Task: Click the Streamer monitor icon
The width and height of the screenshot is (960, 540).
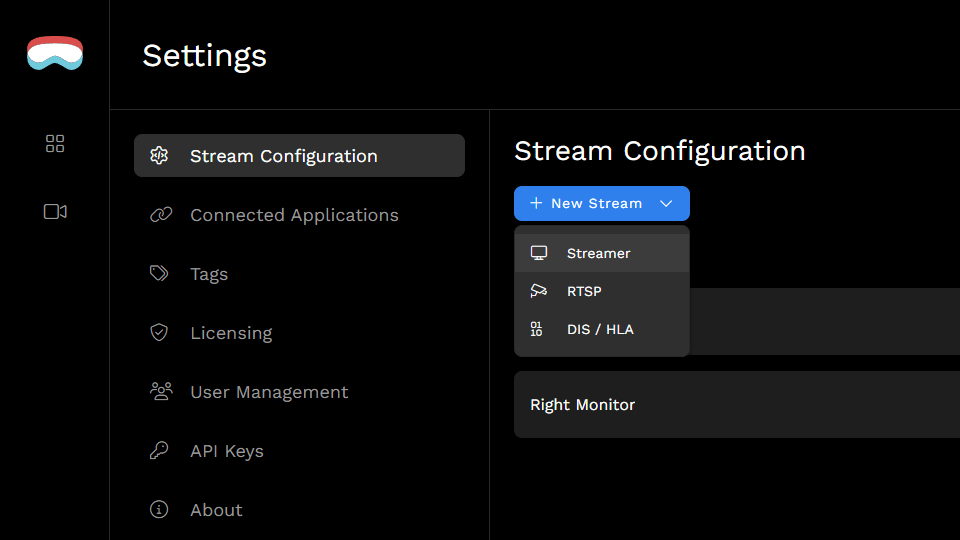Action: click(x=539, y=253)
